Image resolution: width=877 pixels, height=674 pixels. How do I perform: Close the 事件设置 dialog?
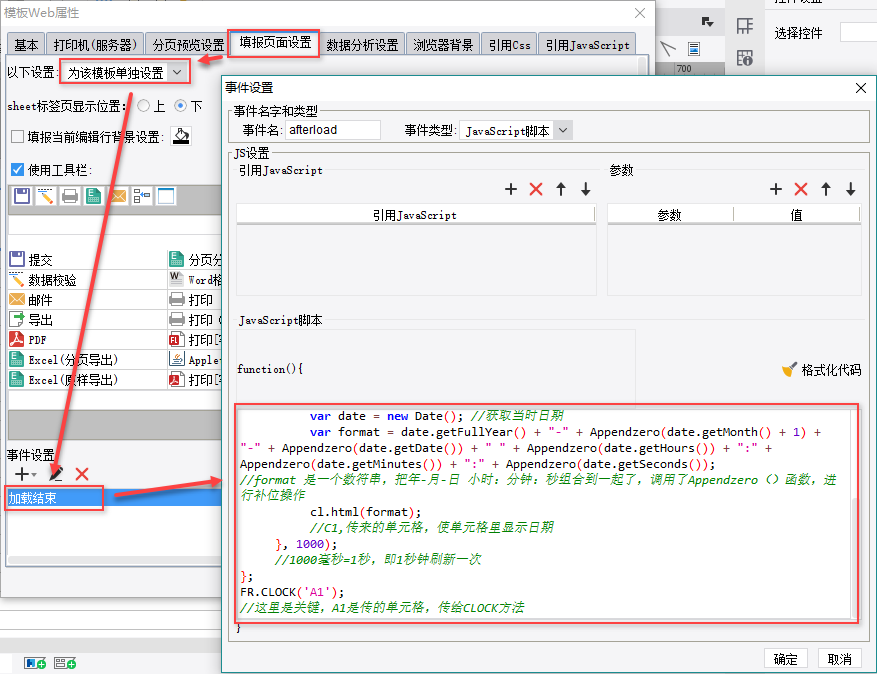point(861,88)
